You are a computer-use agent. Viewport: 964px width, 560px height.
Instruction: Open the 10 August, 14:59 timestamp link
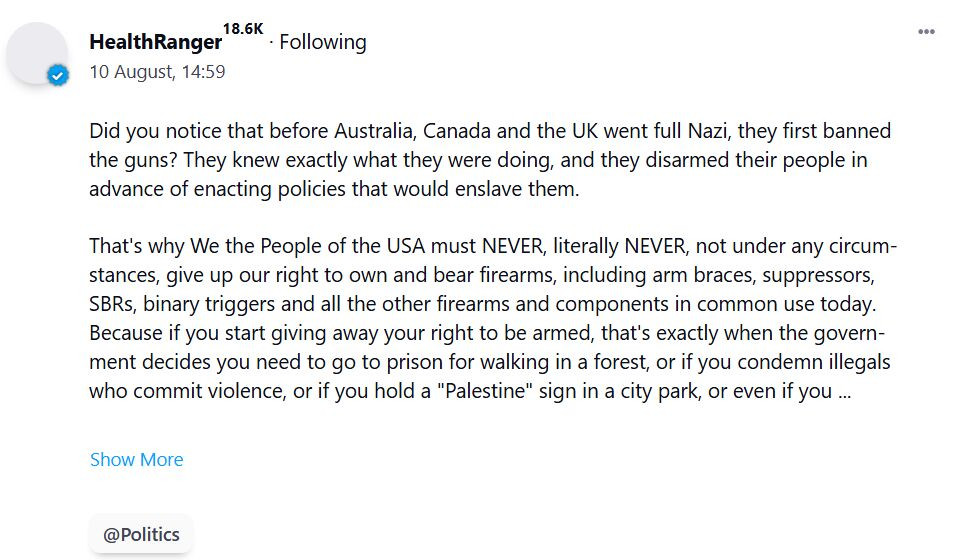(157, 72)
